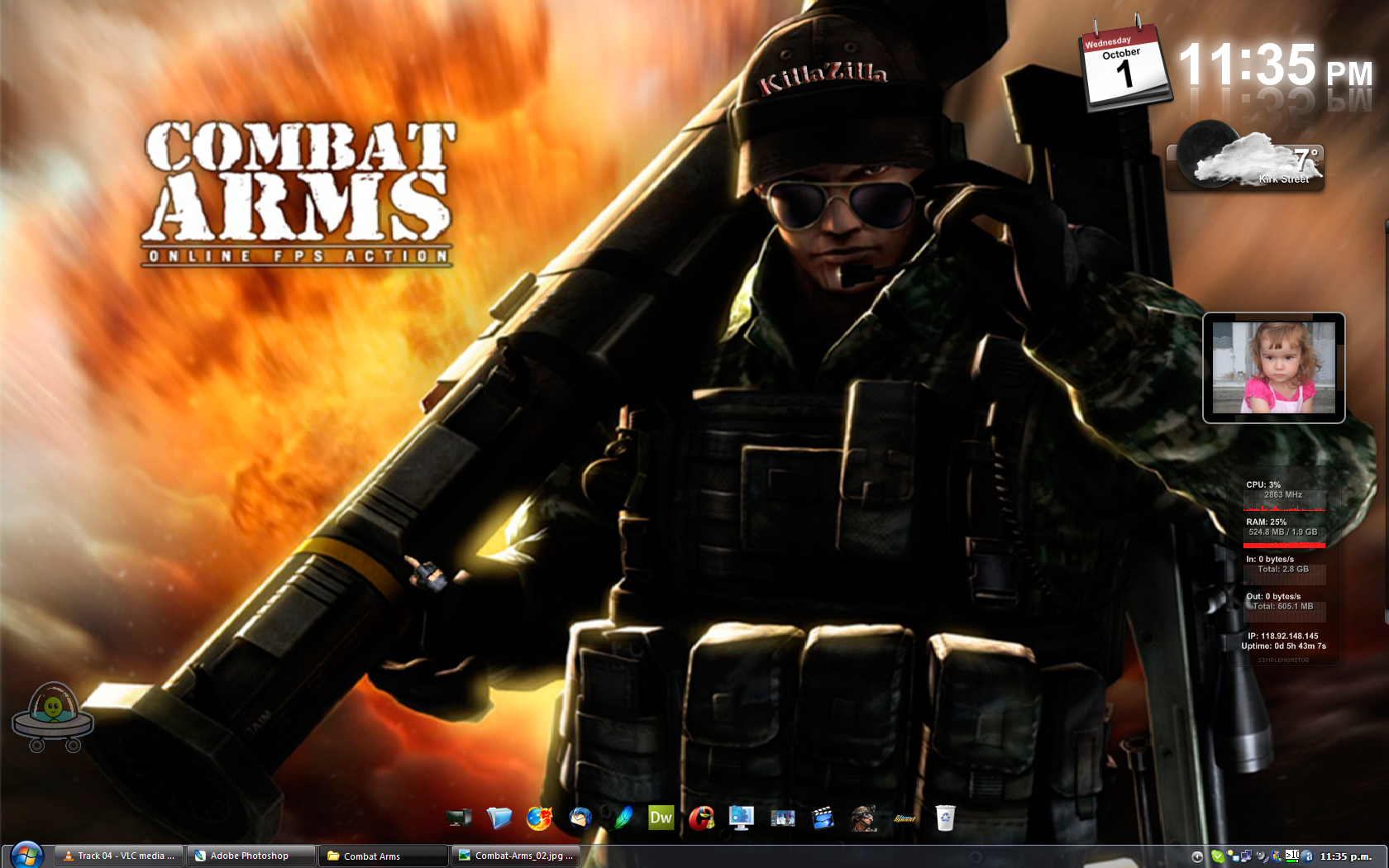Click the "Out: 0 bytes/s" network reading

[1273, 596]
